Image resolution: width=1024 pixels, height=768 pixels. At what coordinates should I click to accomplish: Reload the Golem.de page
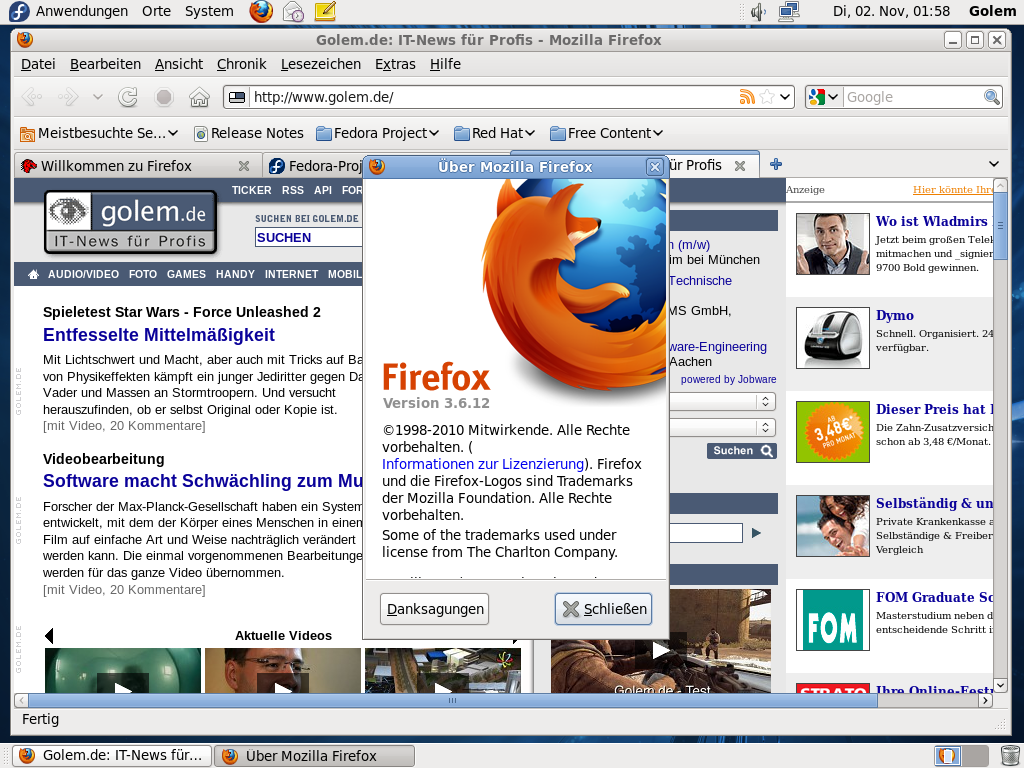point(128,97)
